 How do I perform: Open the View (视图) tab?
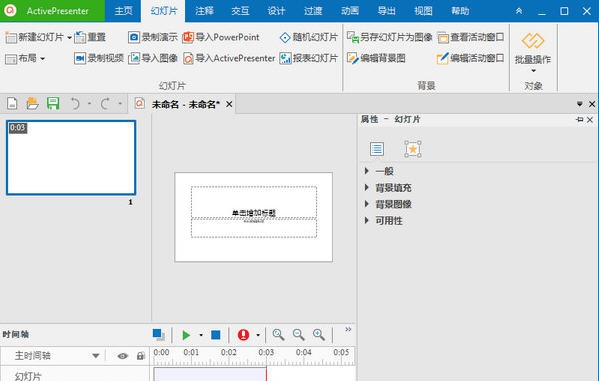click(423, 11)
